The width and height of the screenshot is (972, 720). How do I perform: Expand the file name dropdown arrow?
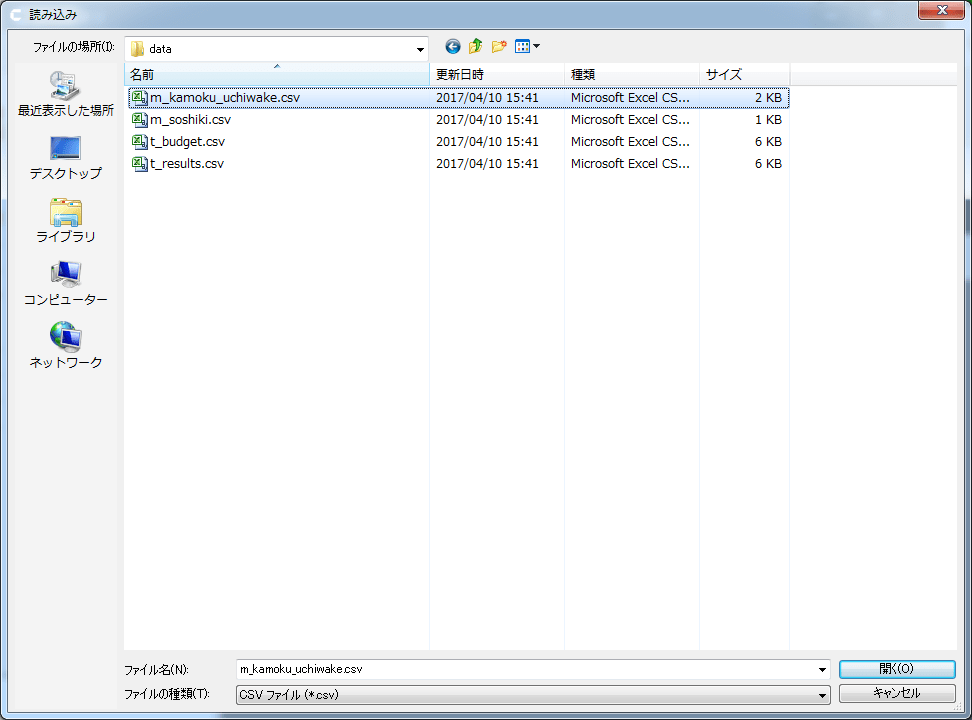click(822, 670)
